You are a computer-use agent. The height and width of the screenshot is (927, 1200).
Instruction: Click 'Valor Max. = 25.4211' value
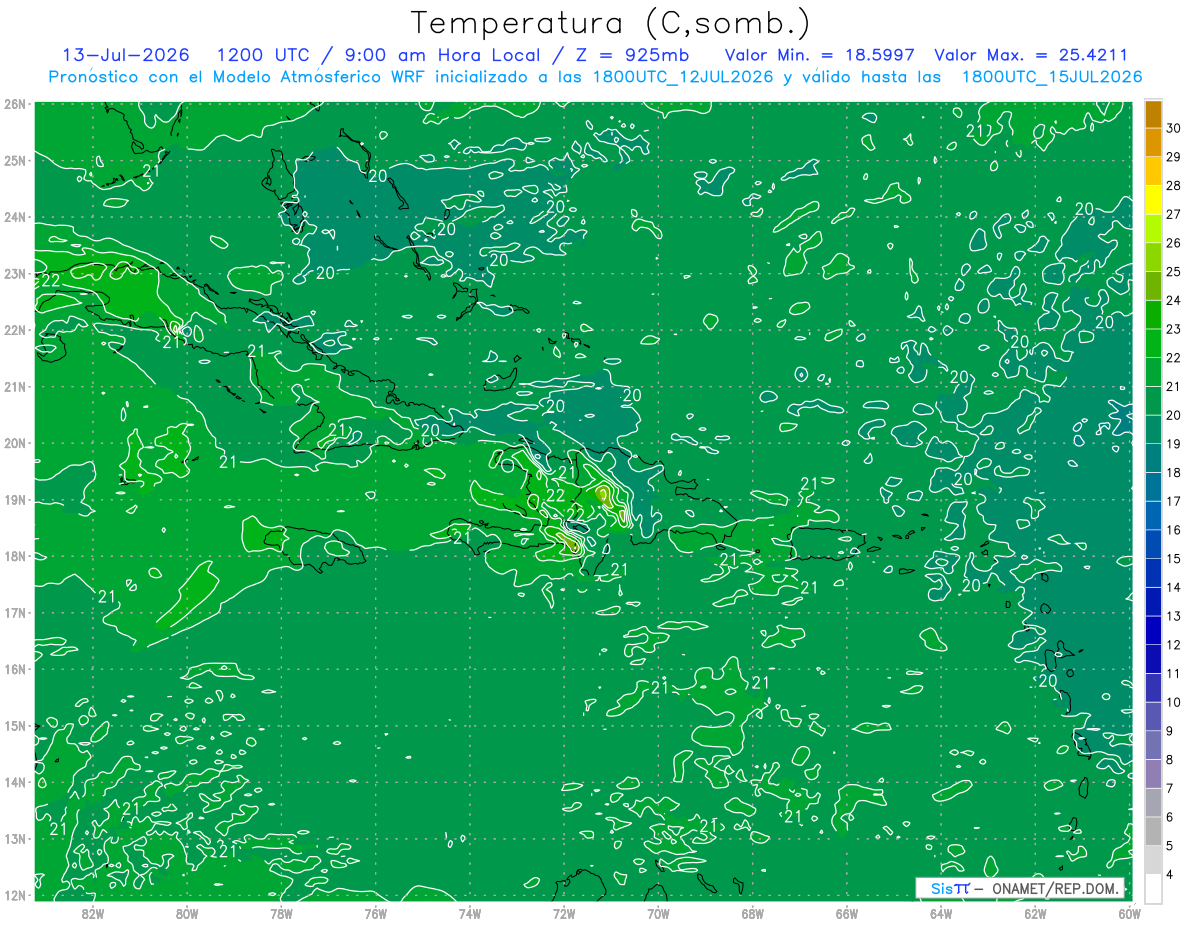[x=1031, y=55]
